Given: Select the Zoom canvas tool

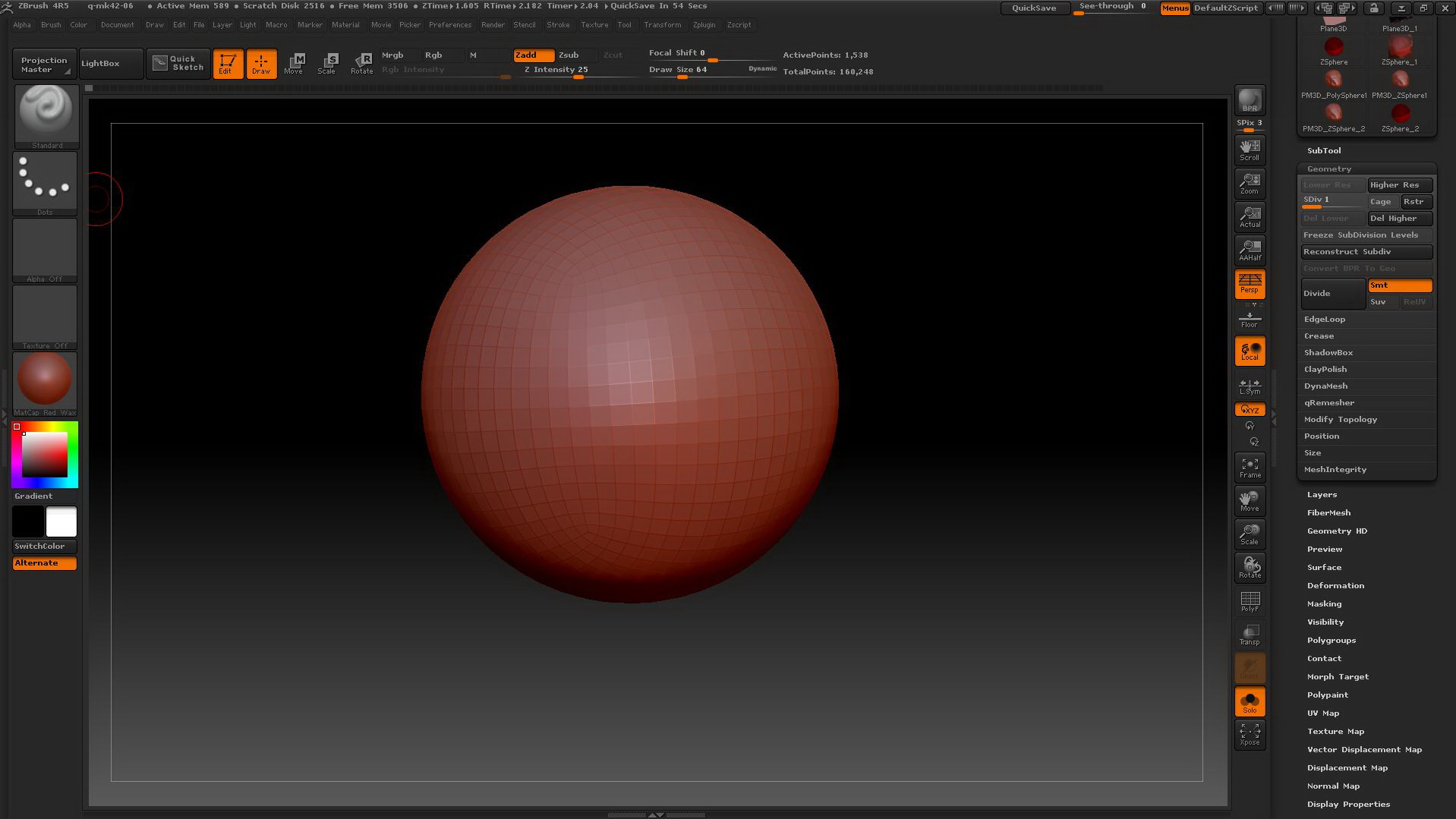Looking at the screenshot, I should pos(1250,184).
